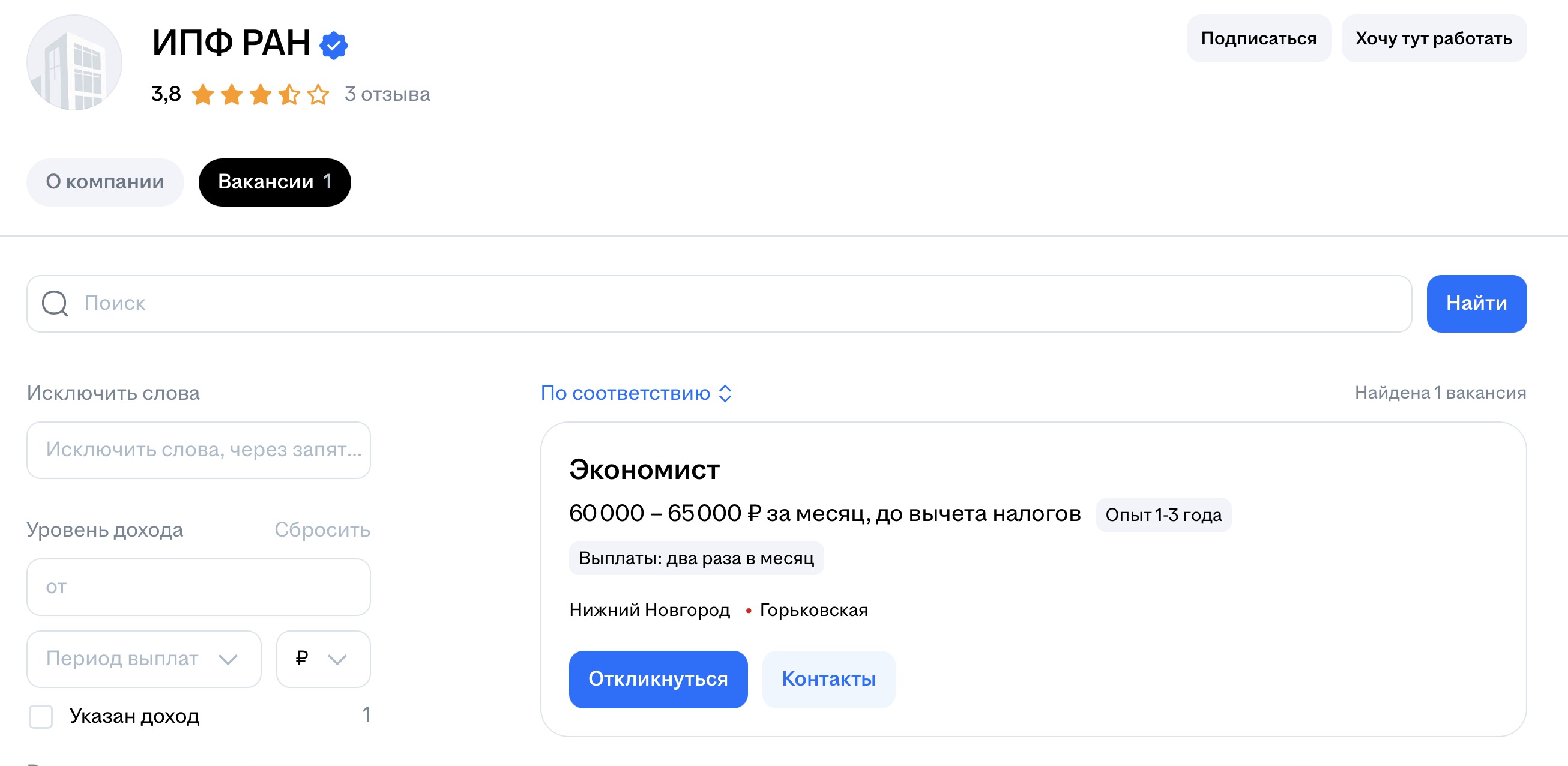
Task: Click the Сбросить link for income level
Action: click(x=322, y=529)
